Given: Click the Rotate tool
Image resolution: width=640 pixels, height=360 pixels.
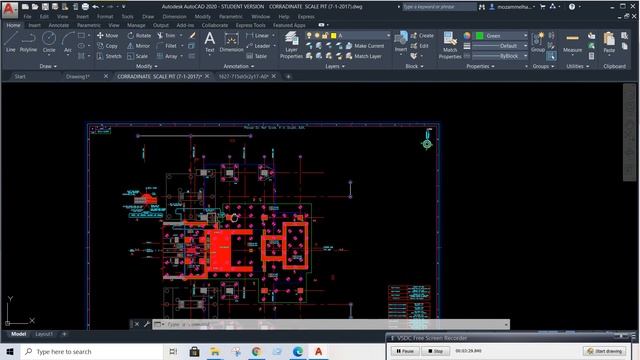Looking at the screenshot, I should 139,36.
